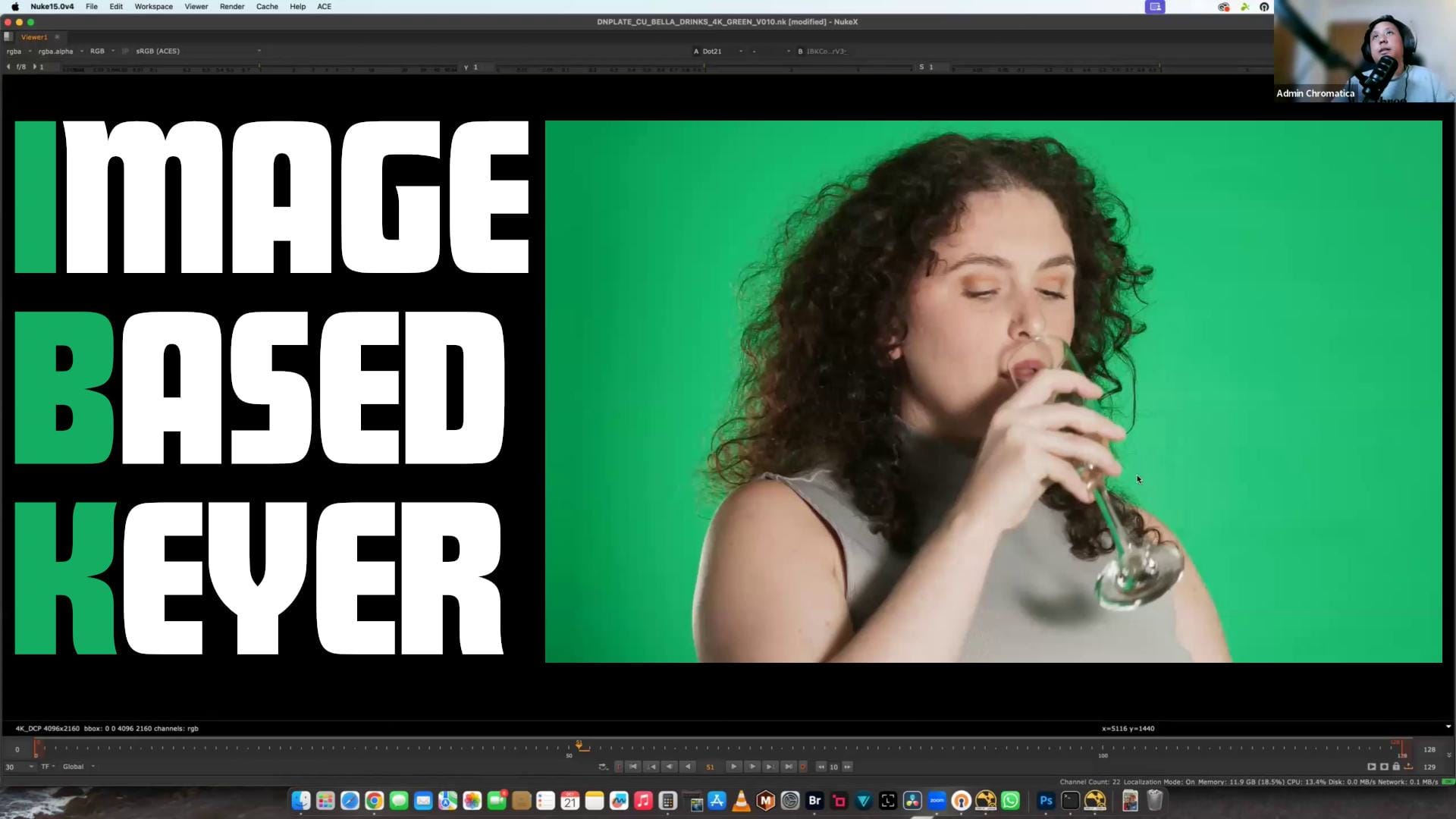Toggle the frame range lock icon

1396,767
